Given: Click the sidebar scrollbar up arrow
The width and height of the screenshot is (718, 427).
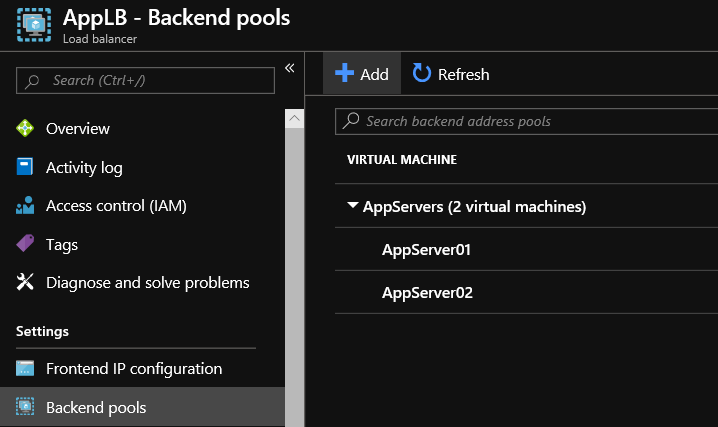Looking at the screenshot, I should pyautogui.click(x=294, y=119).
